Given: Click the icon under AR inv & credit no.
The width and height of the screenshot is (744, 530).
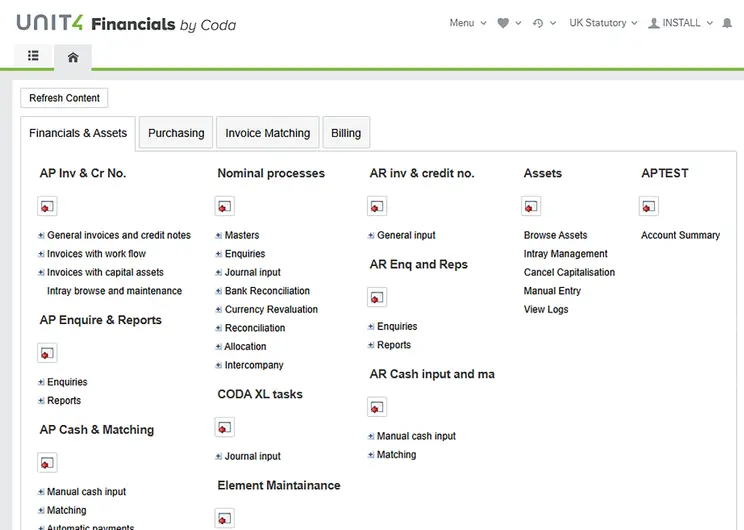Looking at the screenshot, I should click(x=377, y=206).
